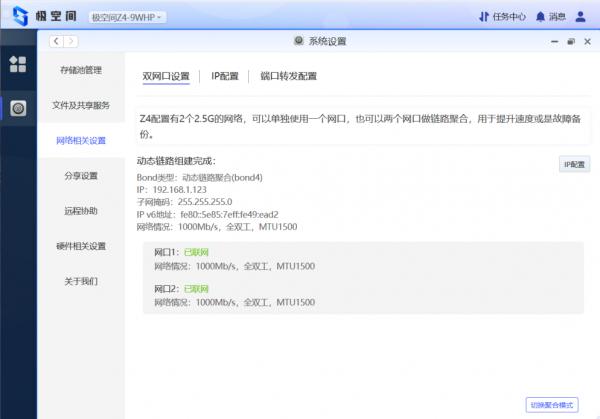
Task: Open 硬件相关设置 section
Action: (x=81, y=246)
